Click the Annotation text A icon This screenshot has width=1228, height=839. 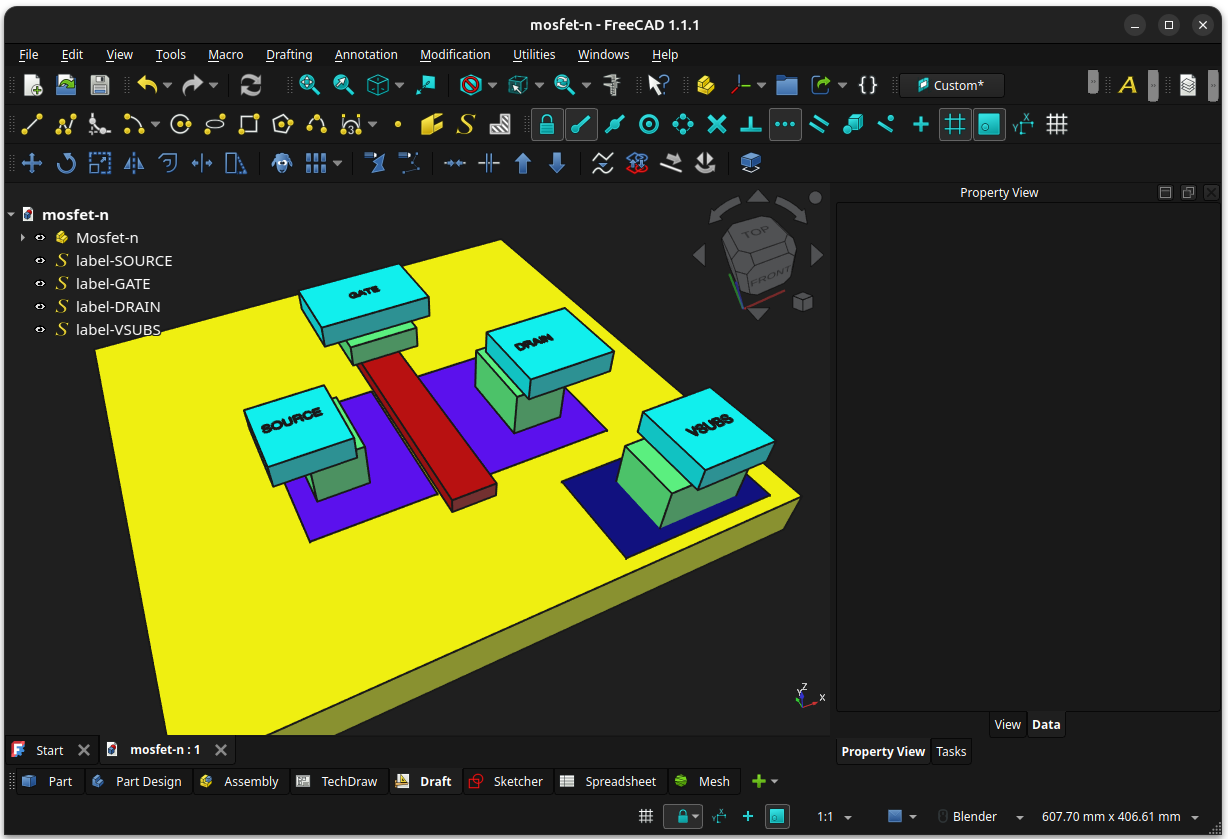1128,85
